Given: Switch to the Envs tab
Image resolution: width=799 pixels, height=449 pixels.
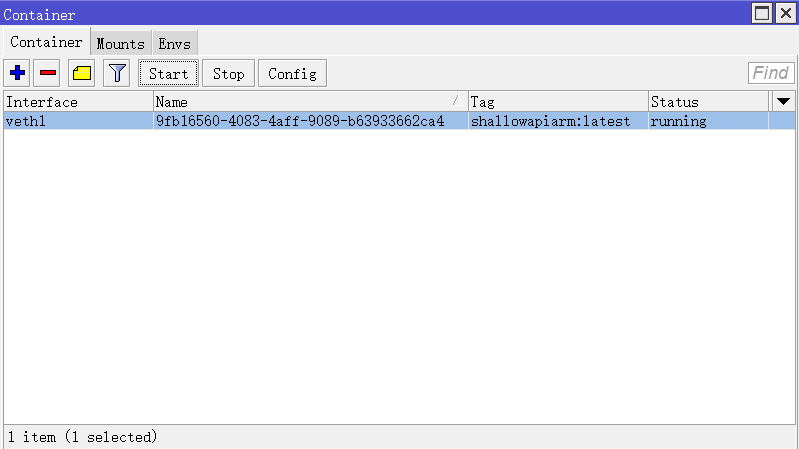Looking at the screenshot, I should click(174, 44).
